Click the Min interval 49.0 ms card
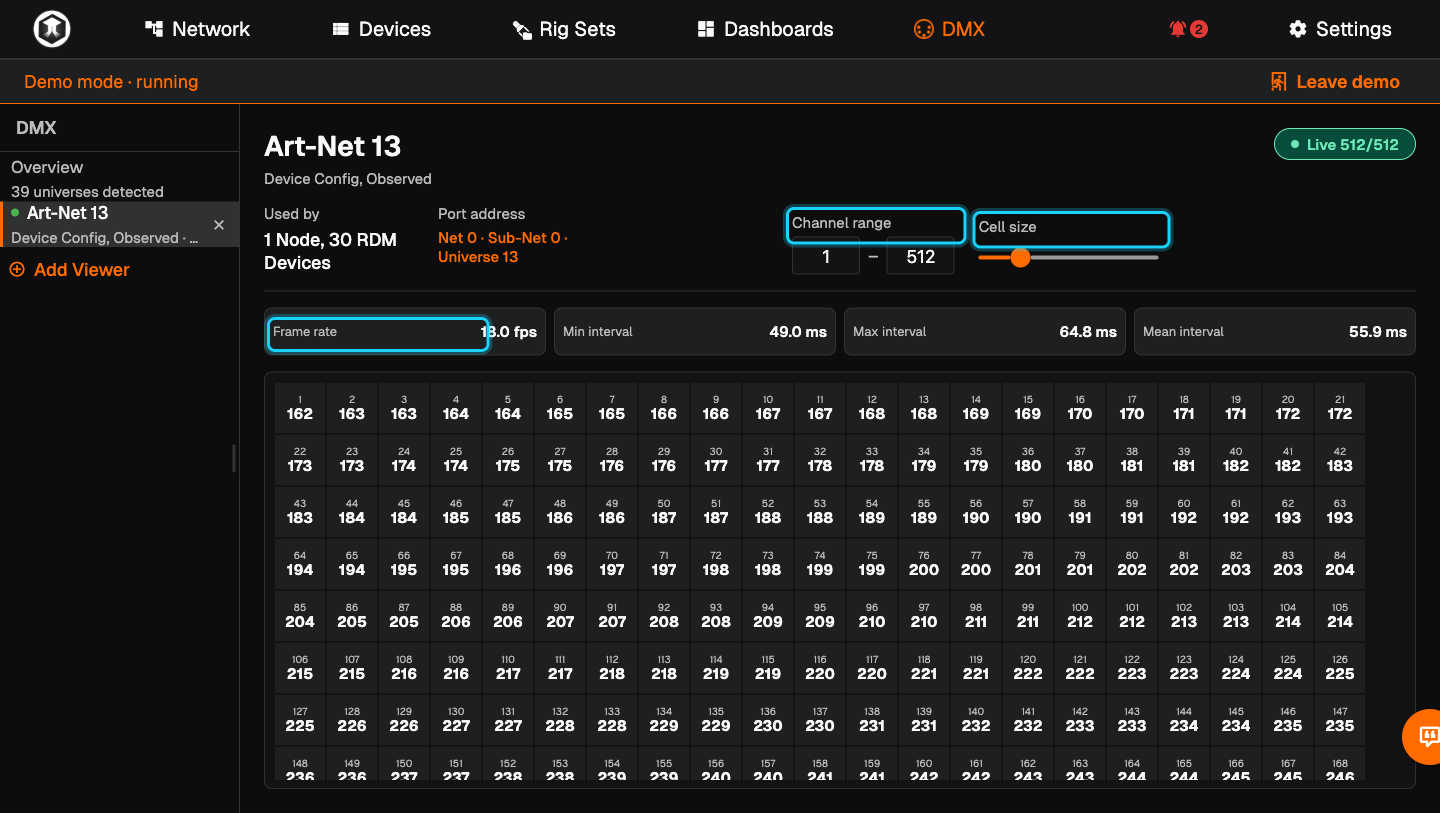The height and width of the screenshot is (813, 1440). click(695, 332)
